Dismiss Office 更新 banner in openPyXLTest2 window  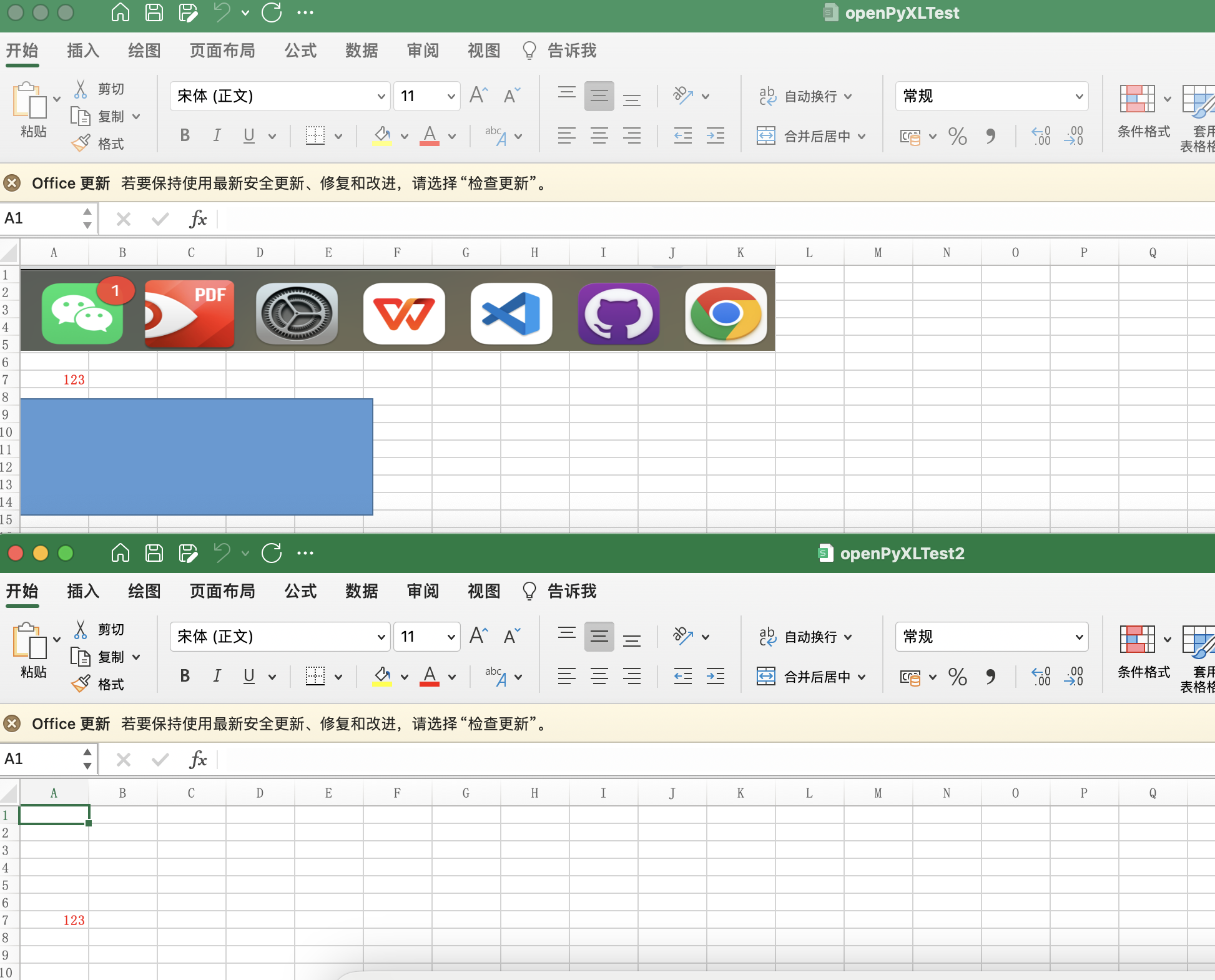click(12, 723)
